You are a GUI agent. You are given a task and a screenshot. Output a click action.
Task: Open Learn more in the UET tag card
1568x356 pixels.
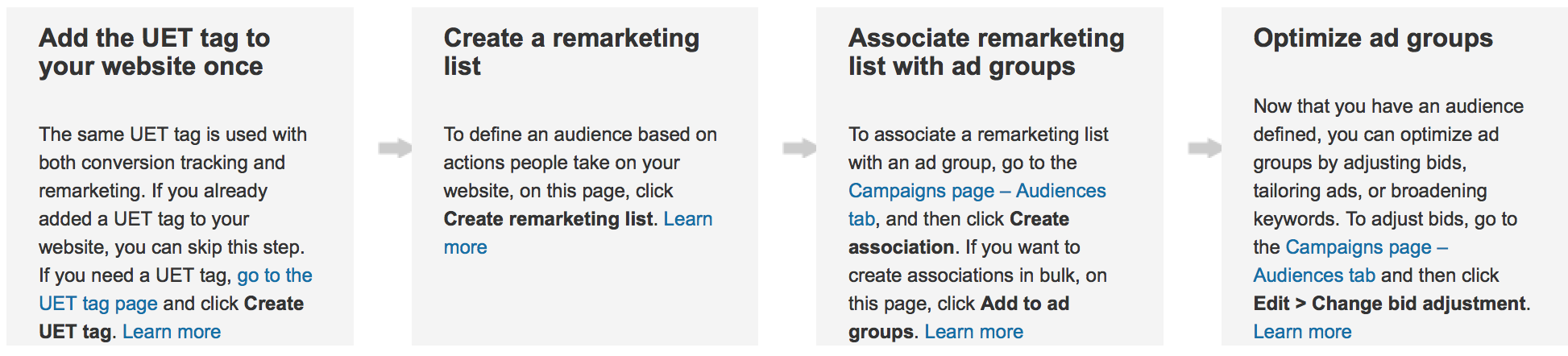[172, 332]
